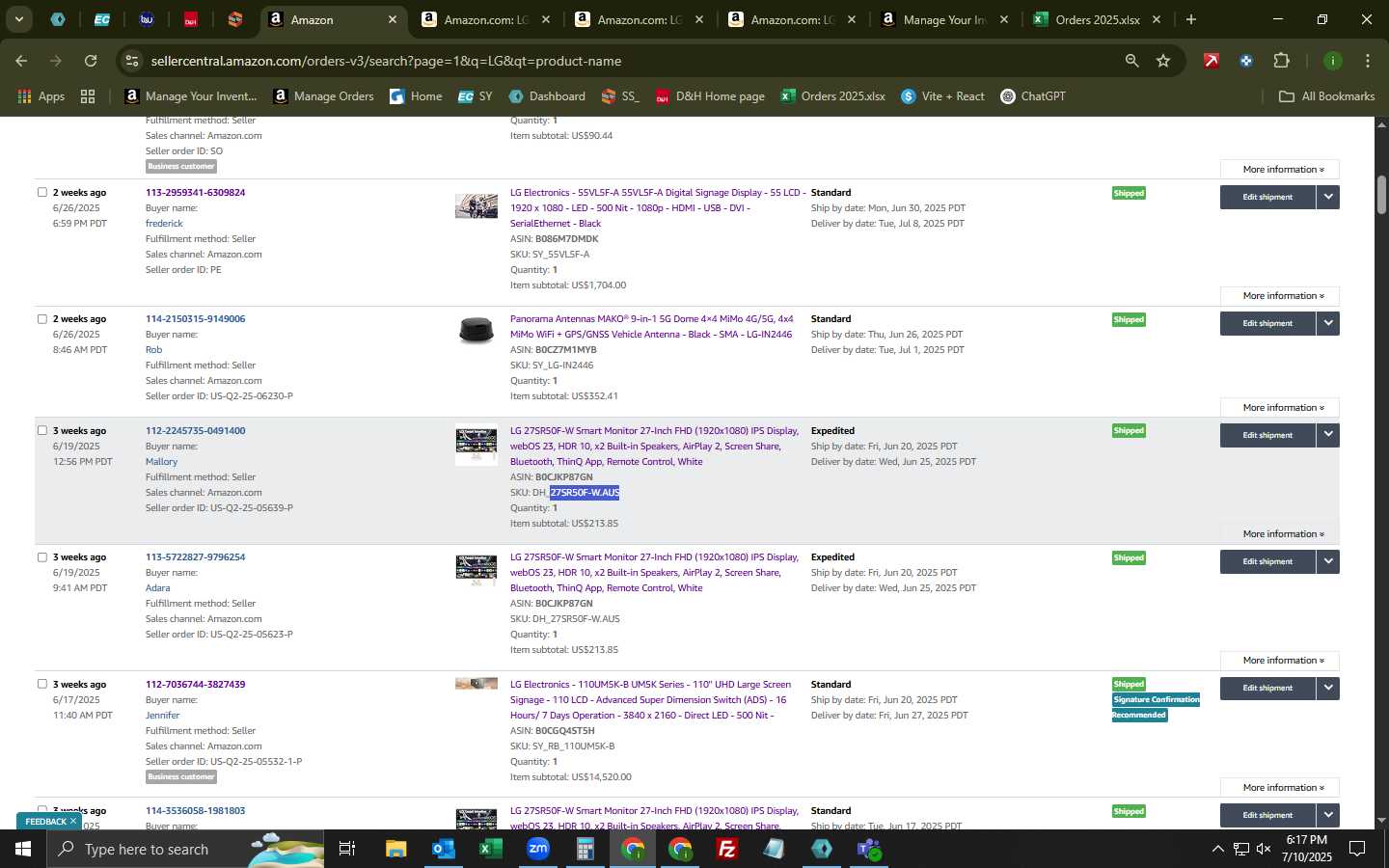Select checkbox for order 113-2959341-6309824

[41, 192]
